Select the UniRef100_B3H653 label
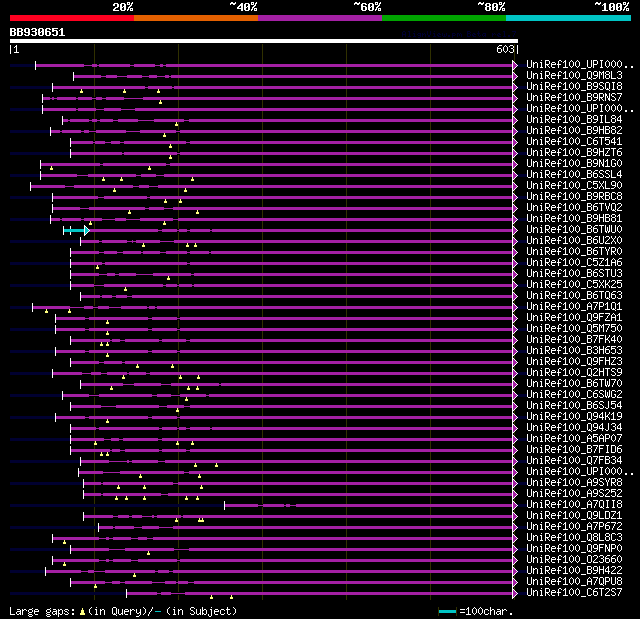640x619 pixels. click(x=574, y=351)
